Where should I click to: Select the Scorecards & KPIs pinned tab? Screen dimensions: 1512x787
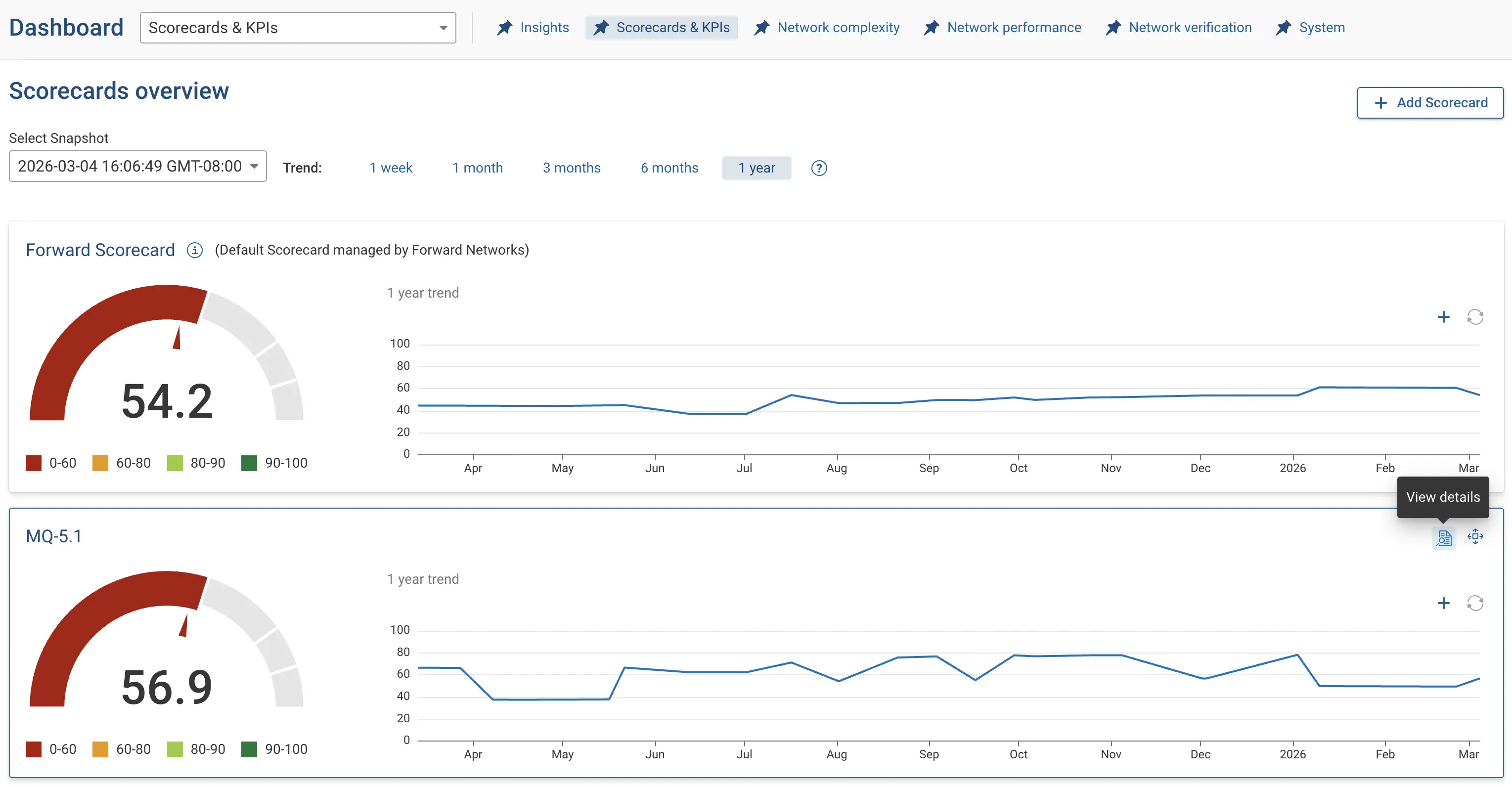pos(662,28)
